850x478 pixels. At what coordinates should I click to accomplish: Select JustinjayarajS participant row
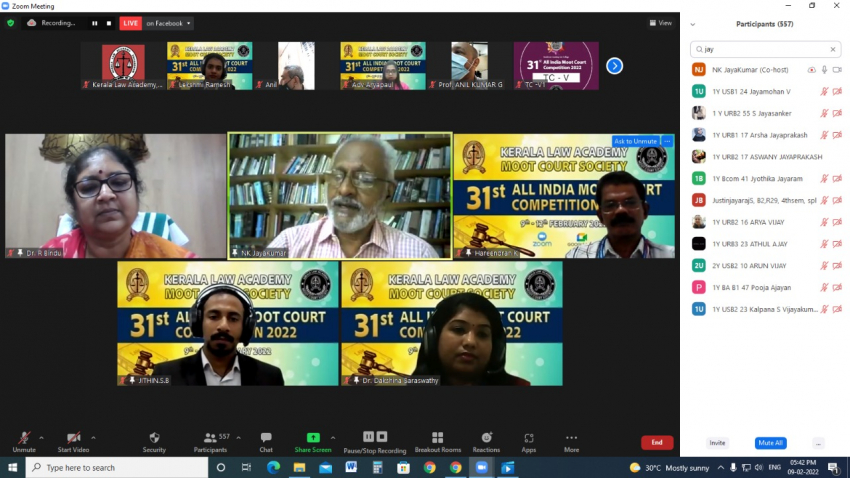pos(765,201)
